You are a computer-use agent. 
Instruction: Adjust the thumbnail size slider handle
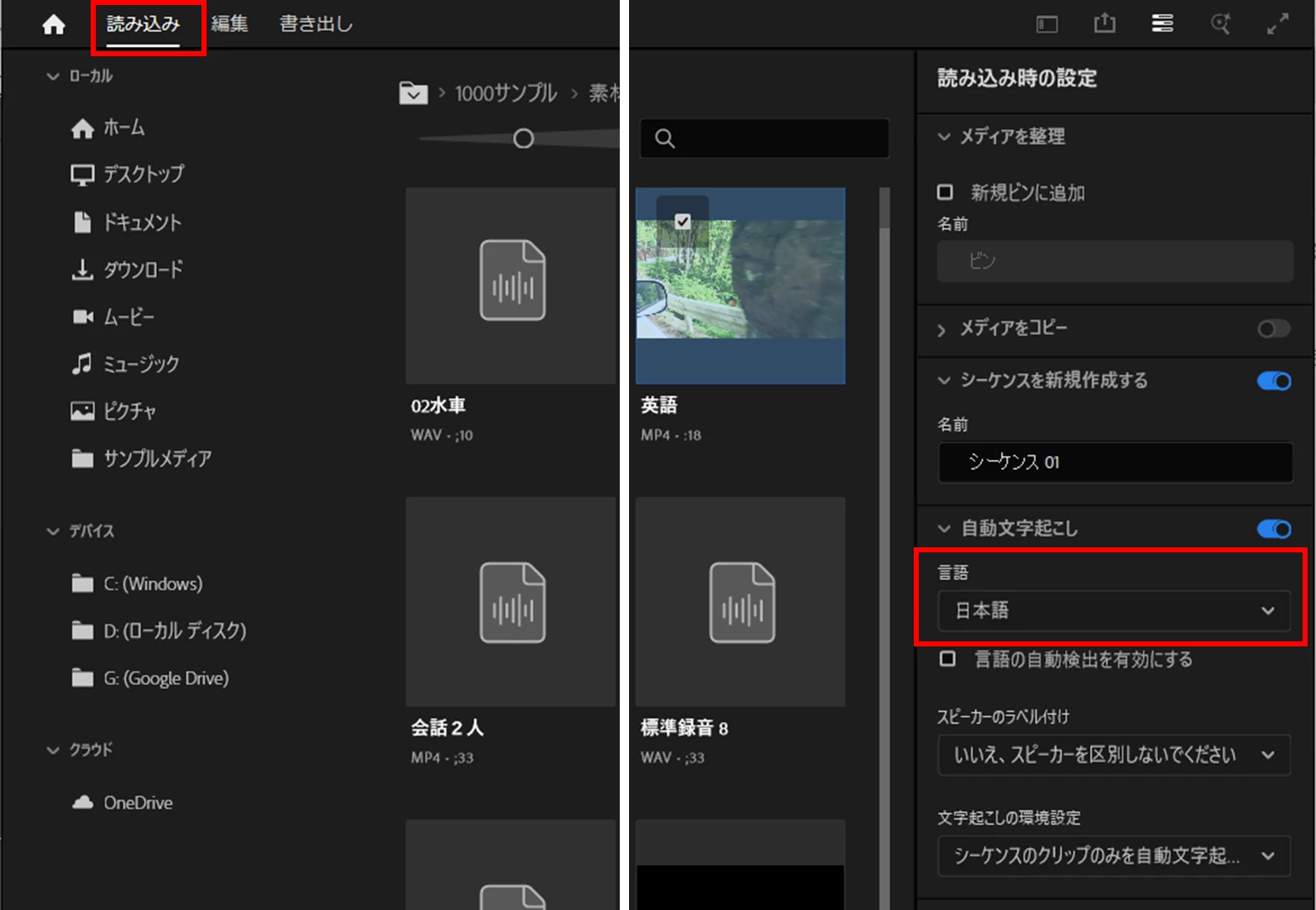[x=523, y=139]
